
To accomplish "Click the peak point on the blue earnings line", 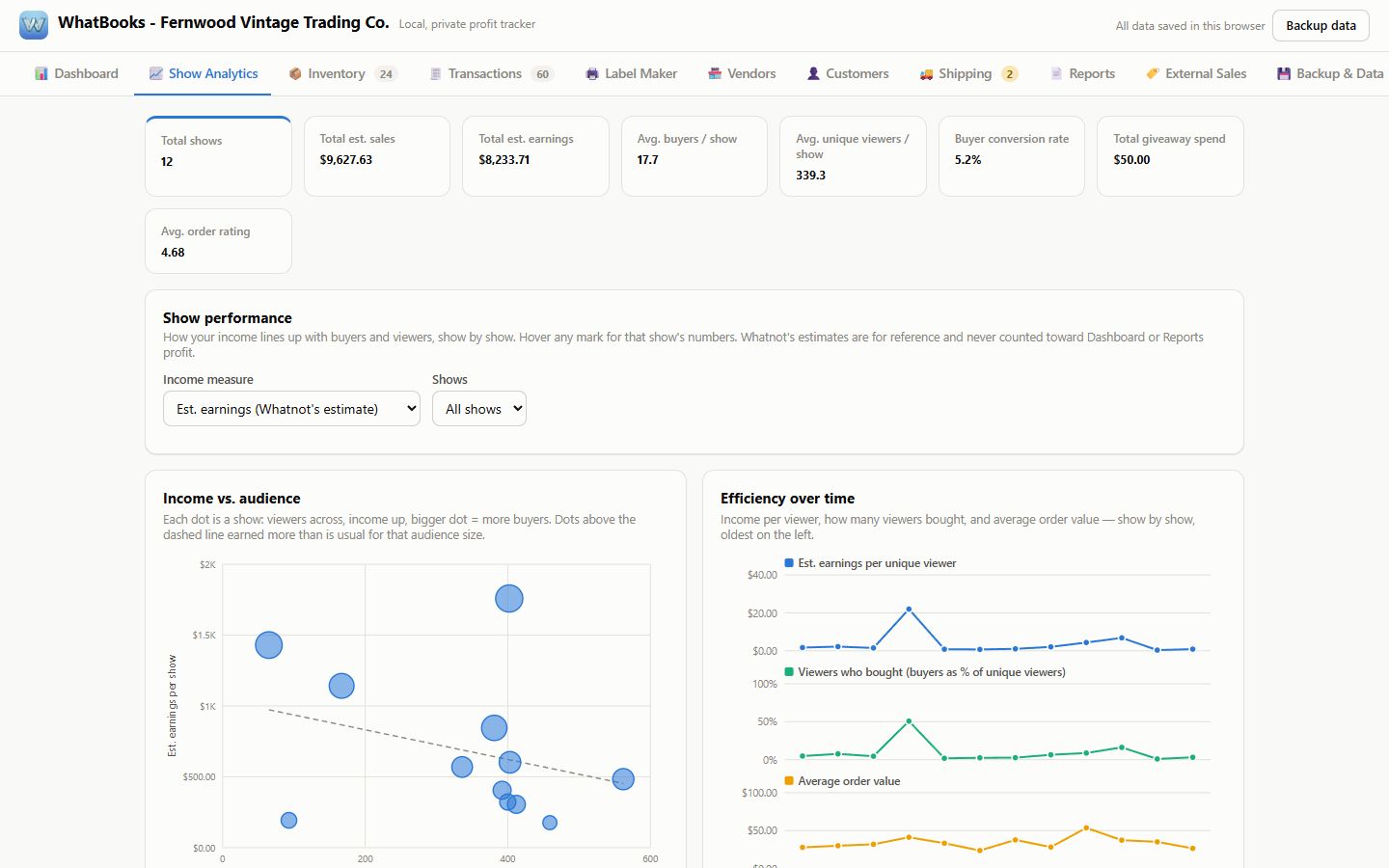I will pyautogui.click(x=909, y=610).
